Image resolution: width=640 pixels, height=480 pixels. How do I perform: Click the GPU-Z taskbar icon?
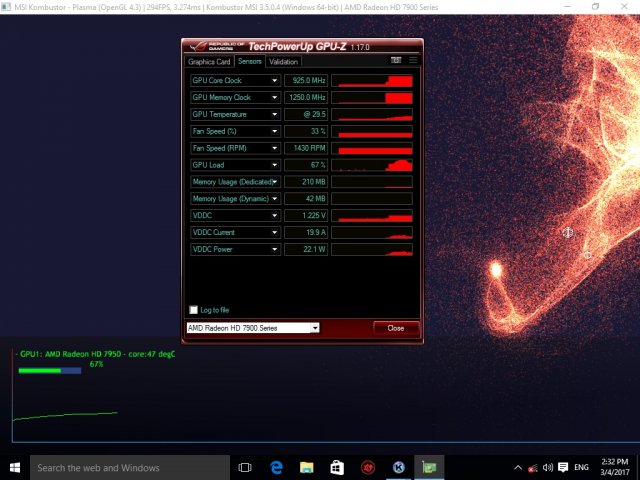point(429,467)
